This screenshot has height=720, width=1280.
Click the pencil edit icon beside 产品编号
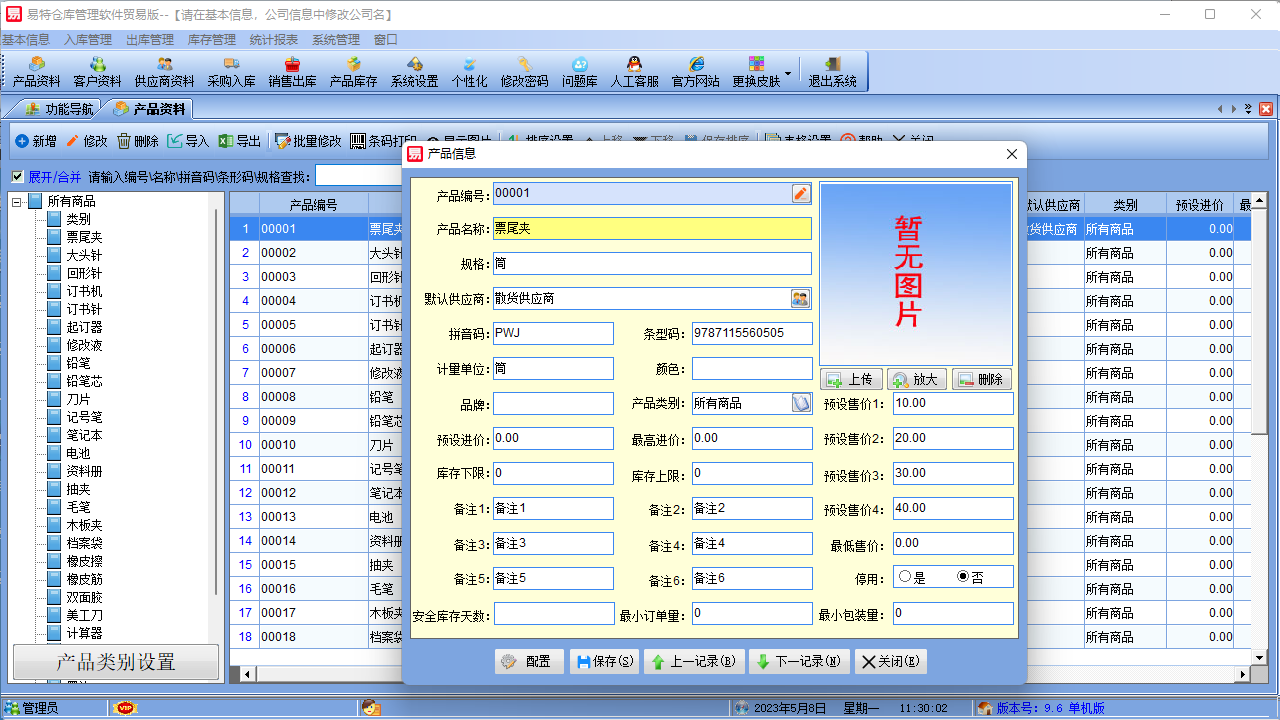click(x=799, y=194)
